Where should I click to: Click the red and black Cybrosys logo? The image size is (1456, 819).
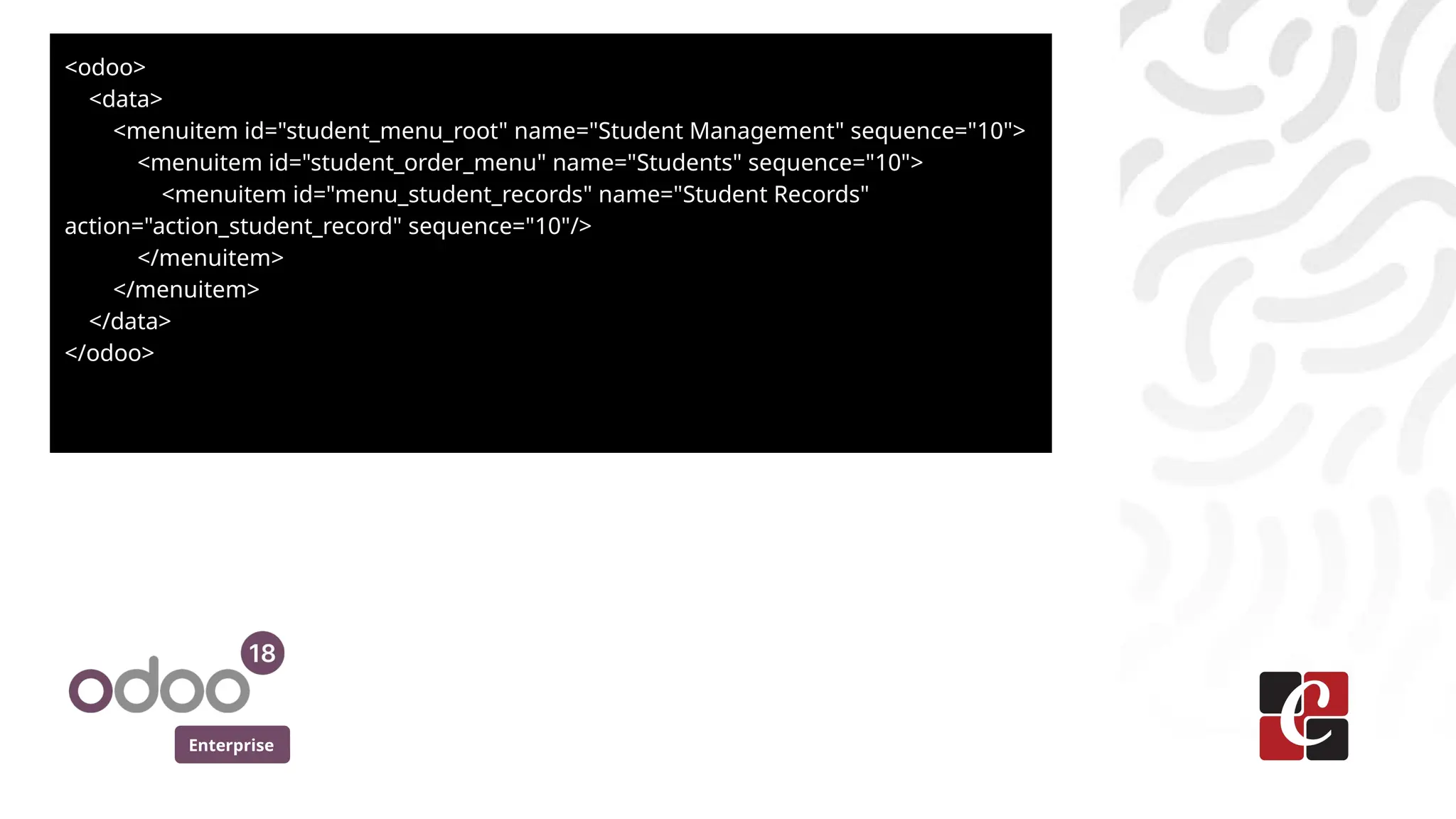tap(1303, 716)
